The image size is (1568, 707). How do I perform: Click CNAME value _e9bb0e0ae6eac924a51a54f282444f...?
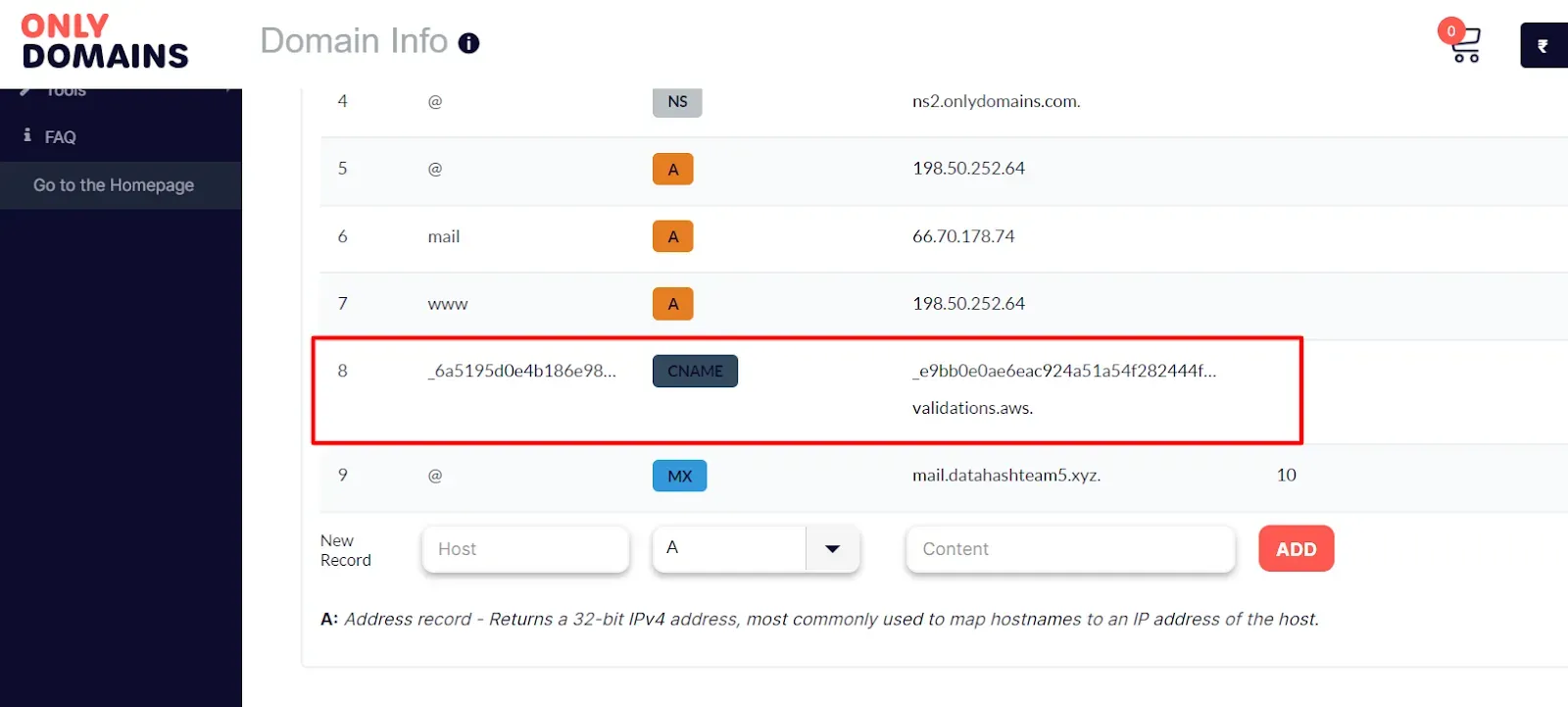tap(1064, 371)
